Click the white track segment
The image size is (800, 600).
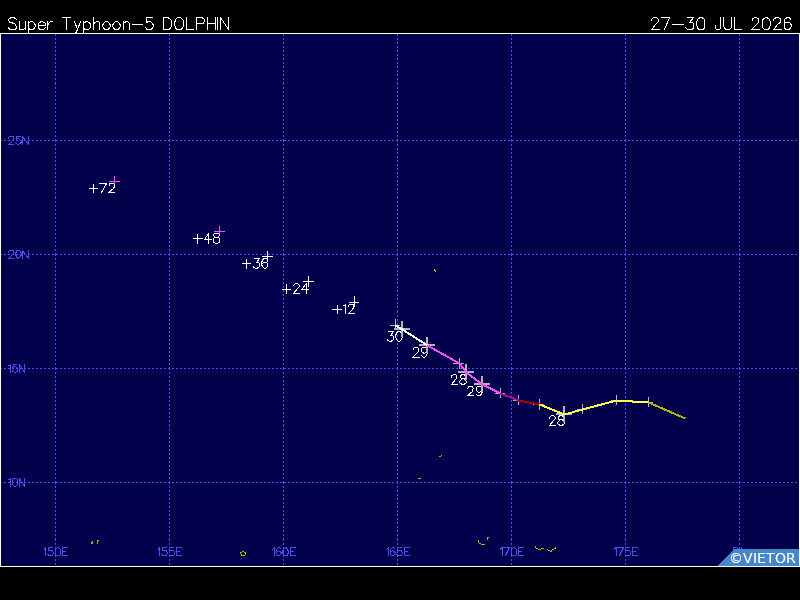coord(414,337)
